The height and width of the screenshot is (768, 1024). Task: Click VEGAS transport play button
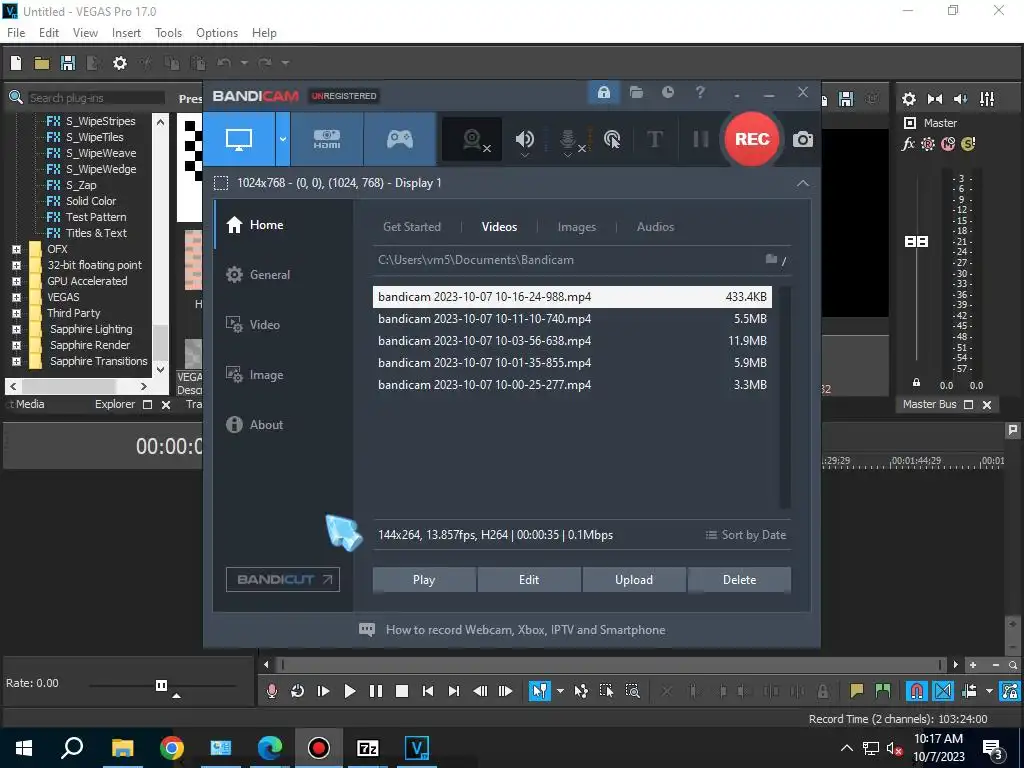349,691
